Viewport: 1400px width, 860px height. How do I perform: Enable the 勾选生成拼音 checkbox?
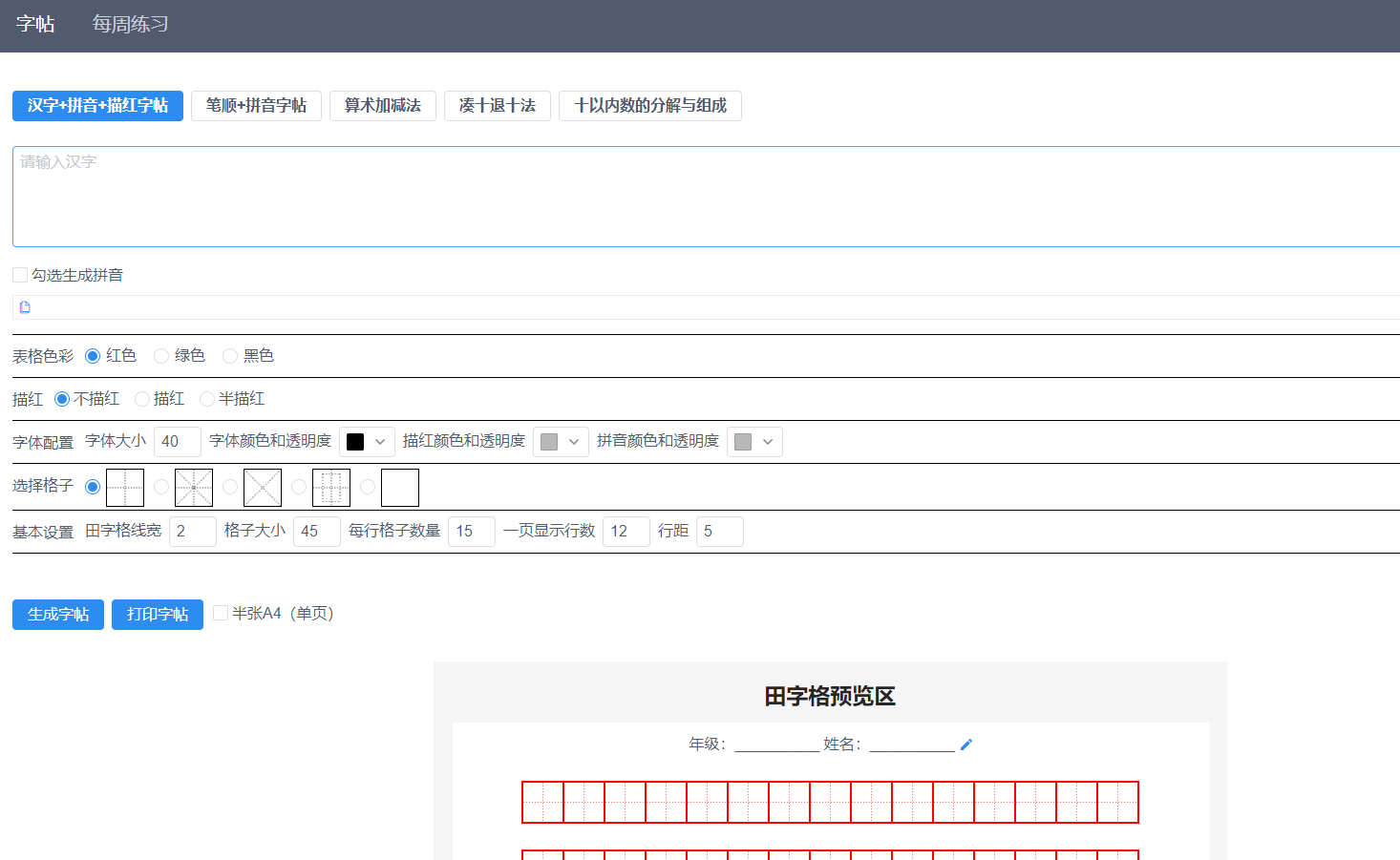20,275
